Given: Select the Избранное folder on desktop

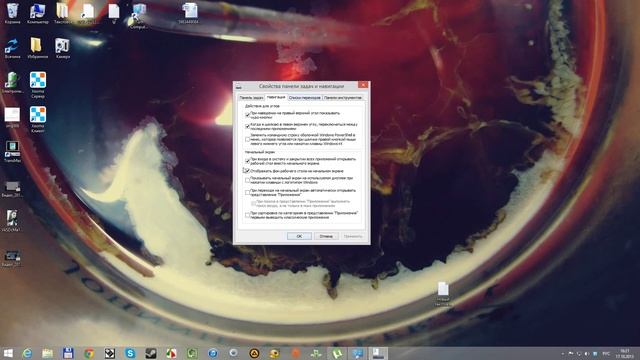Looking at the screenshot, I should [x=38, y=47].
